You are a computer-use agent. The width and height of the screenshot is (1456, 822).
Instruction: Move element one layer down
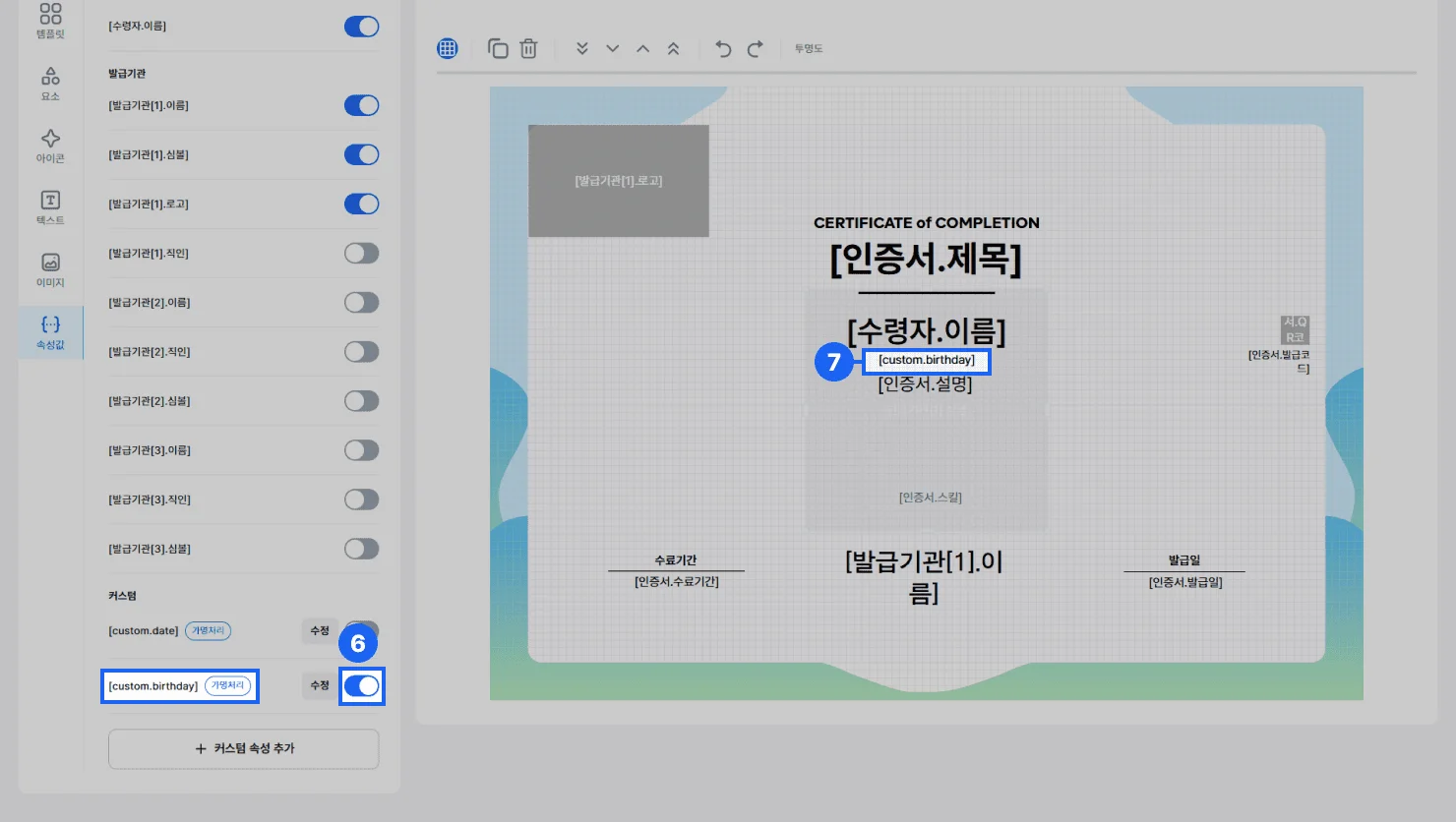(x=612, y=48)
